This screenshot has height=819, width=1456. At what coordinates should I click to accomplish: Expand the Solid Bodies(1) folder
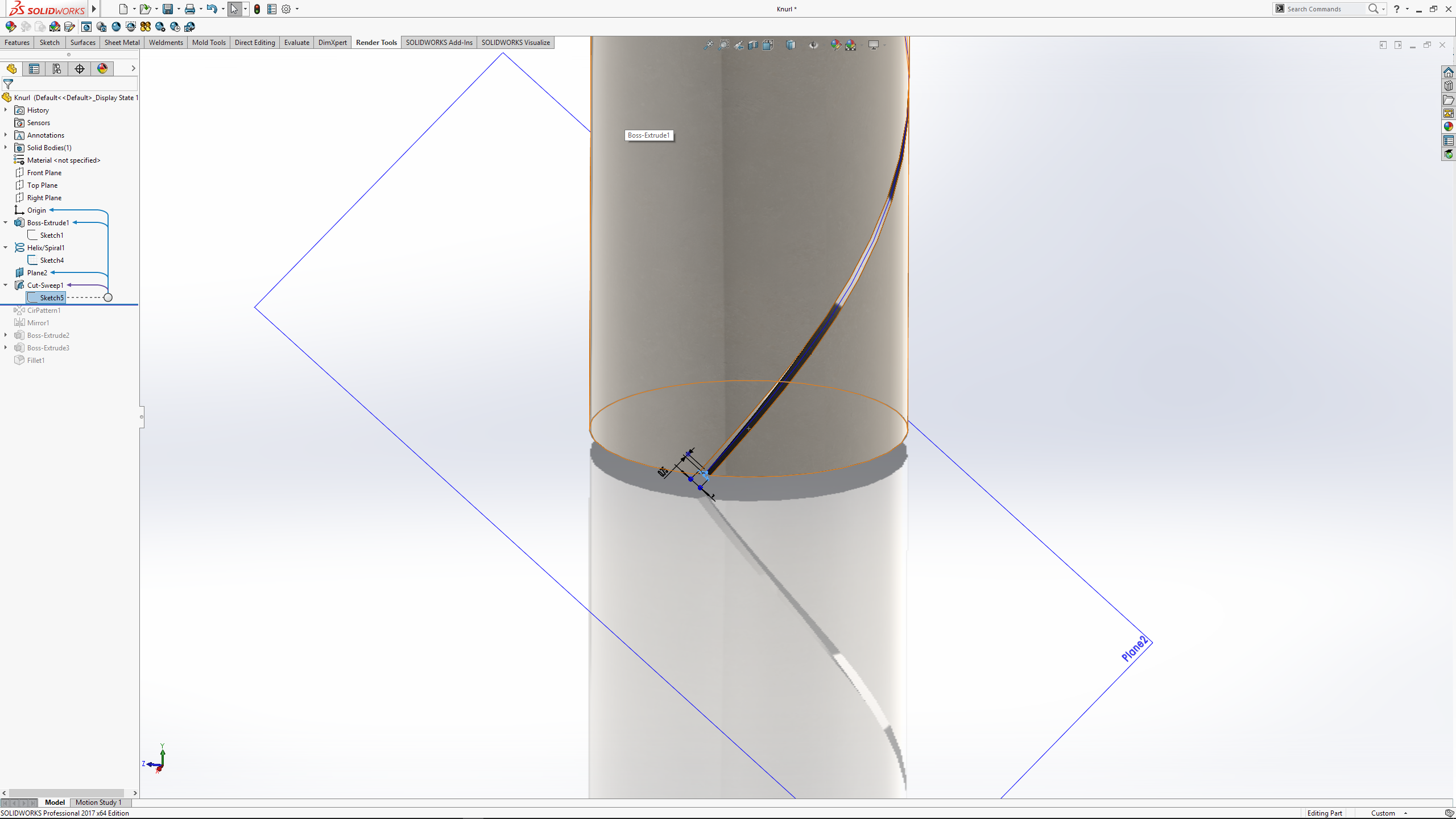point(6,148)
